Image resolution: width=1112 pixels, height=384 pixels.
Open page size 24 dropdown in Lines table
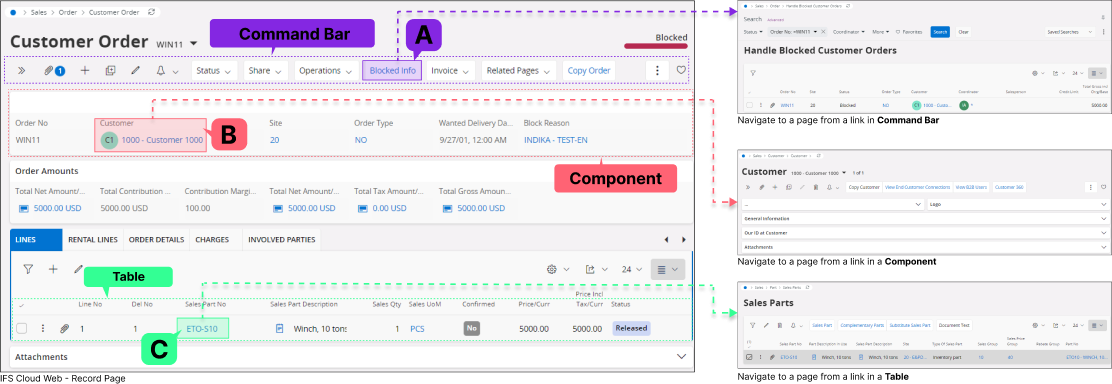click(x=631, y=270)
